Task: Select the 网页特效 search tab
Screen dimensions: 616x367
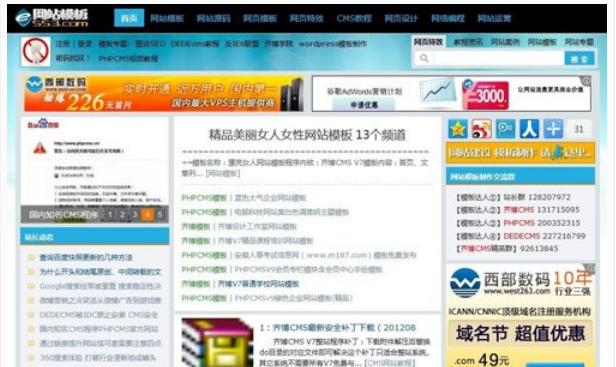Action: coord(428,42)
